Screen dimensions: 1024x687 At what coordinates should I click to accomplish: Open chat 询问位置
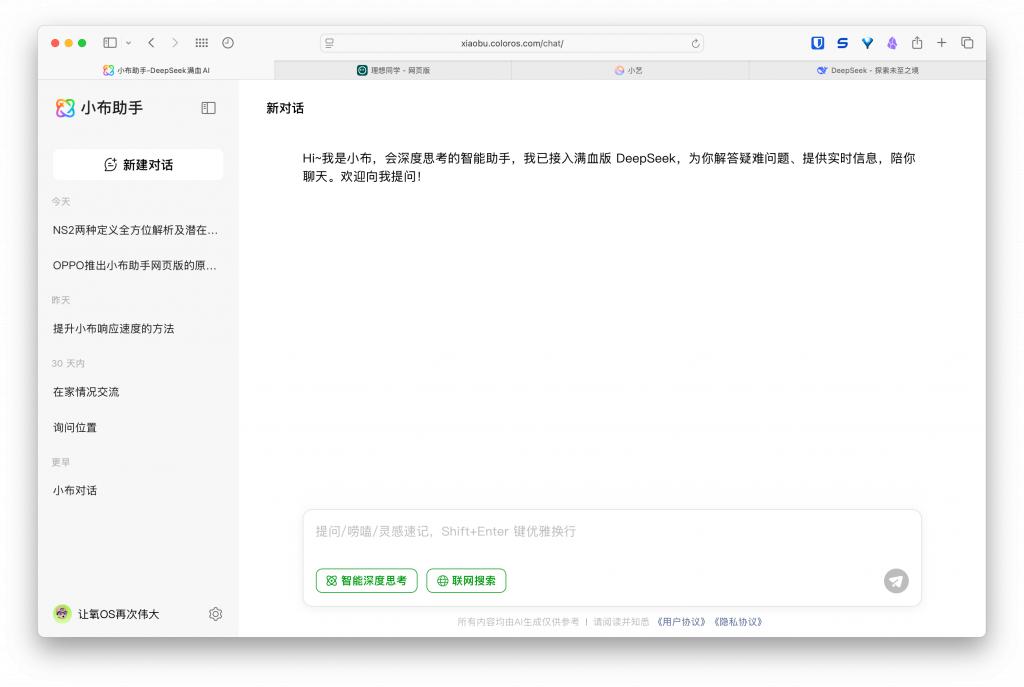(75, 427)
